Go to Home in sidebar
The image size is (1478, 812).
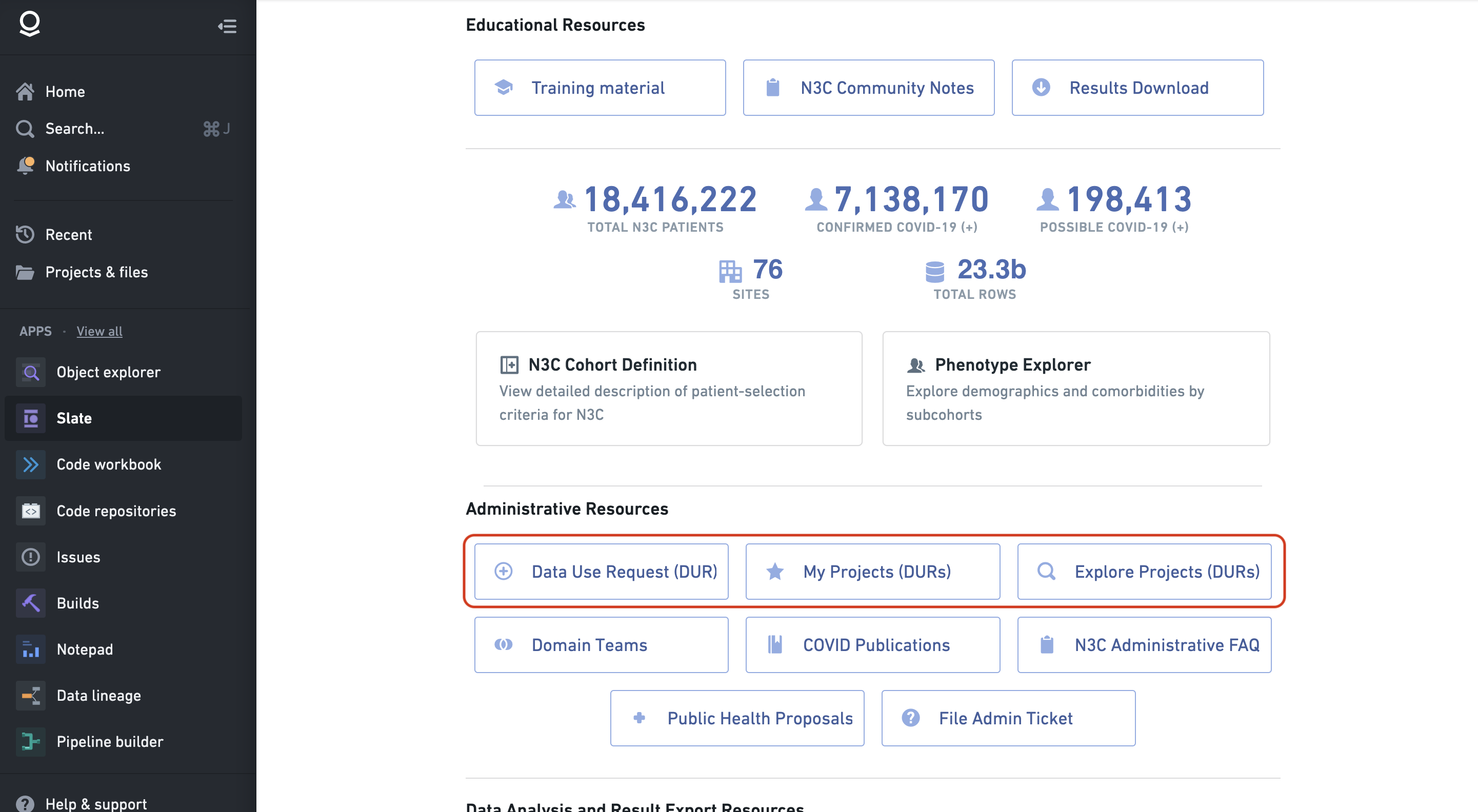click(x=64, y=91)
